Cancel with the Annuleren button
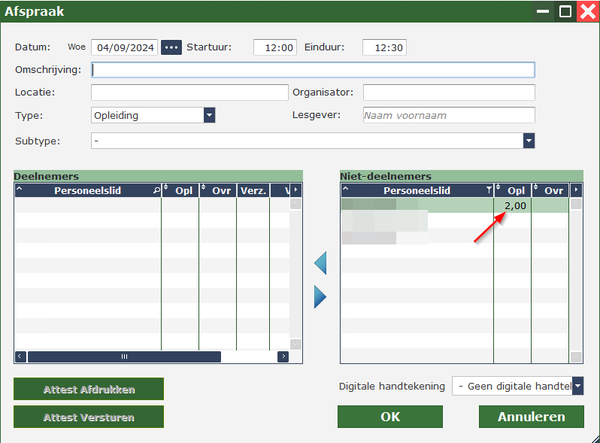This screenshot has height=443, width=600. (532, 417)
